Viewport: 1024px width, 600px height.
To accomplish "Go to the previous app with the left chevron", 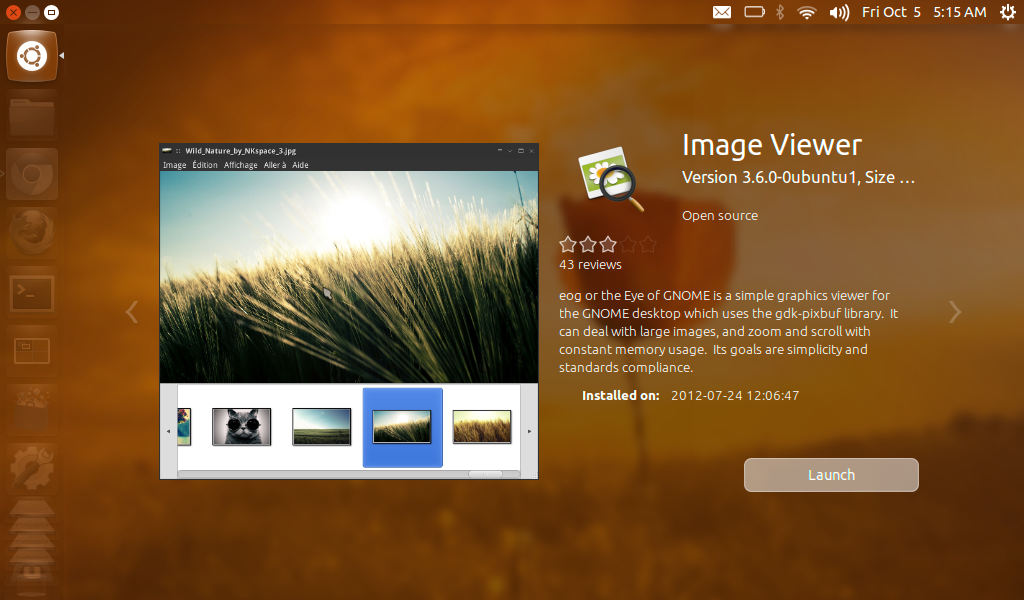I will (131, 312).
